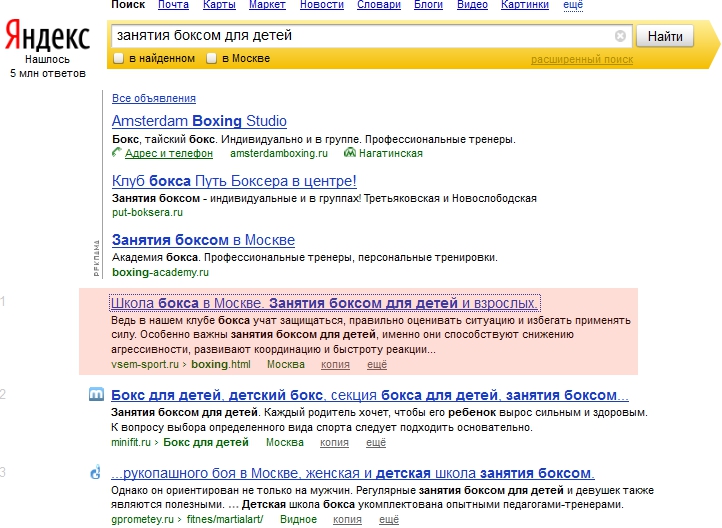Click the boxing-academy.ru address

click(160, 272)
